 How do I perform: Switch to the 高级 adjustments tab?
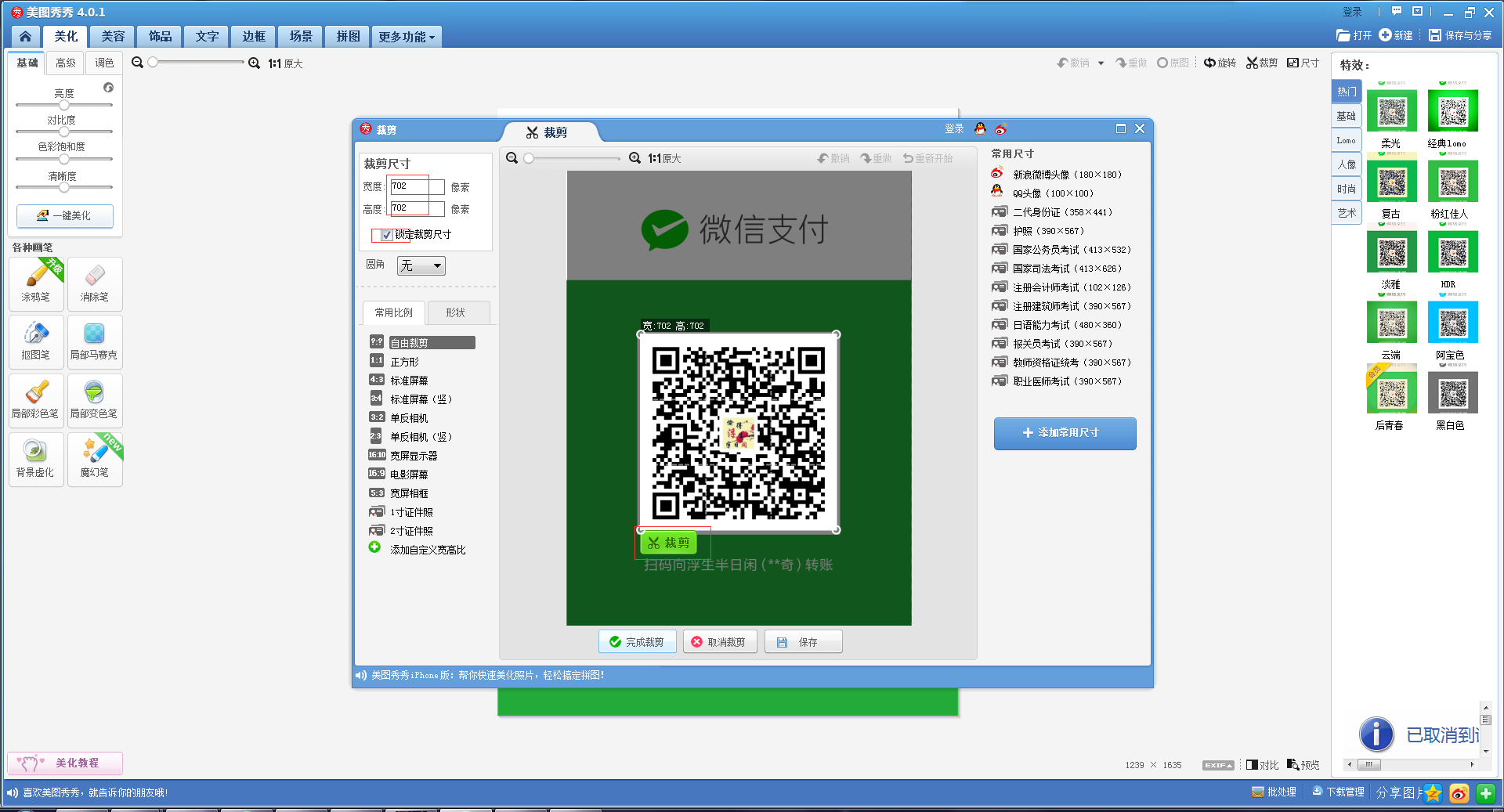[x=66, y=63]
